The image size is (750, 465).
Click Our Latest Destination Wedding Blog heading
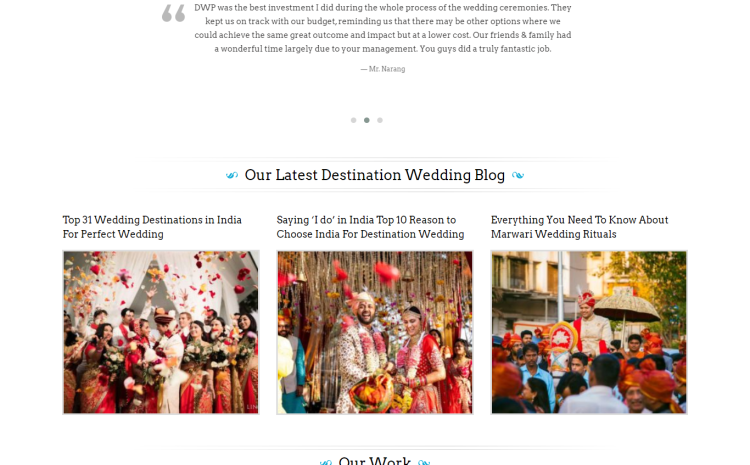pyautogui.click(x=375, y=175)
